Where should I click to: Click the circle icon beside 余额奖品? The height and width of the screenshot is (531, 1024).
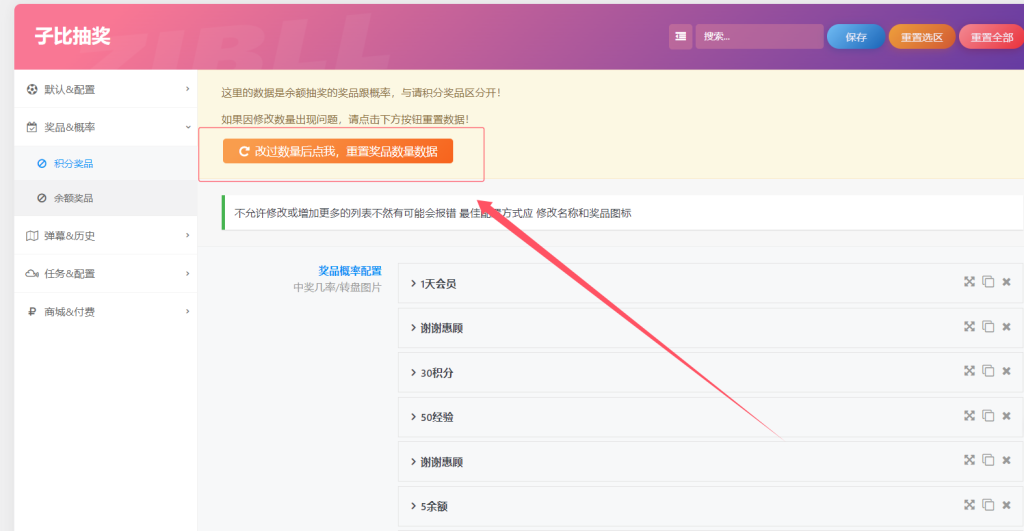(42, 198)
